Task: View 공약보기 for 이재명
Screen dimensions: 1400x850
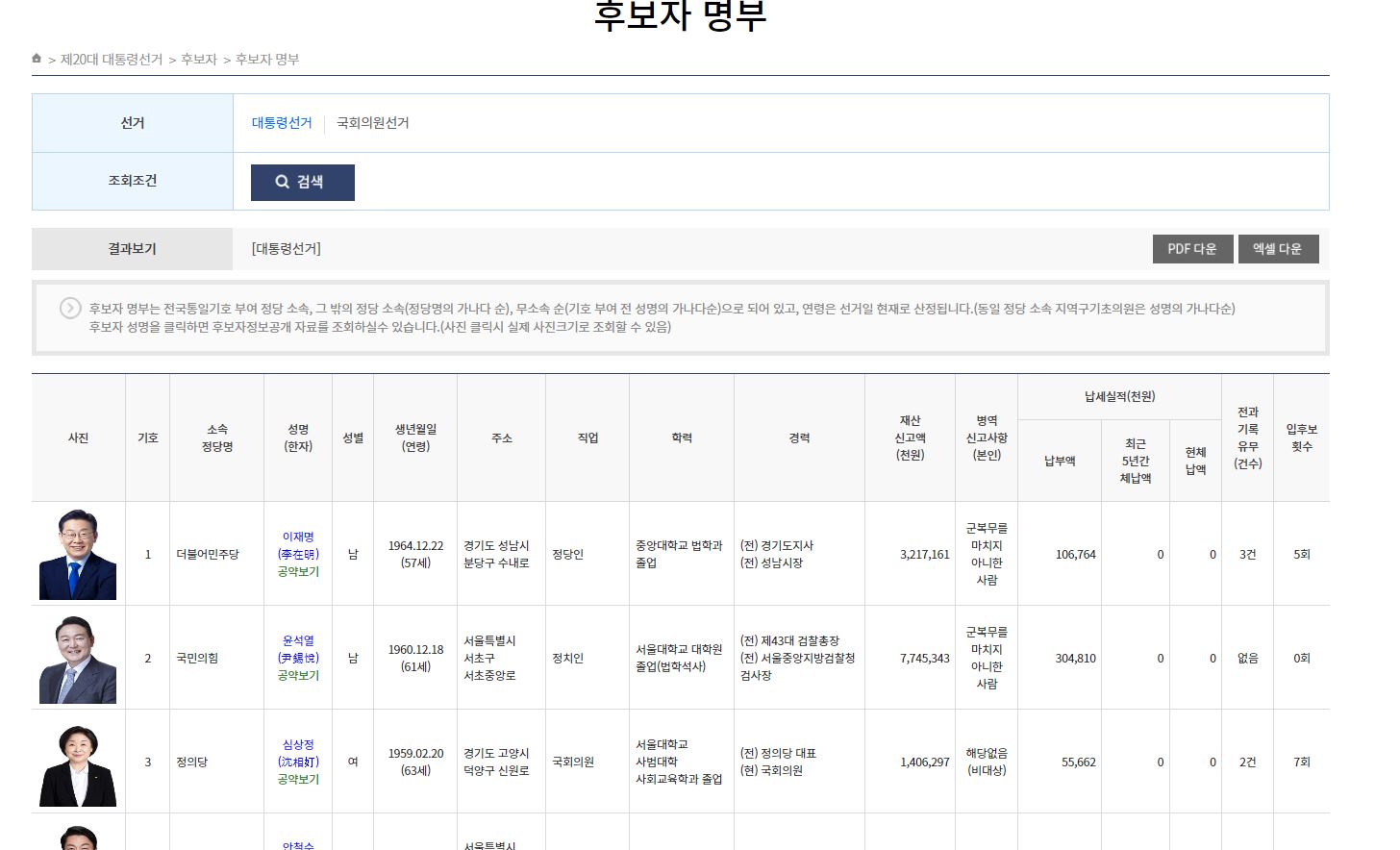Action: click(x=298, y=571)
